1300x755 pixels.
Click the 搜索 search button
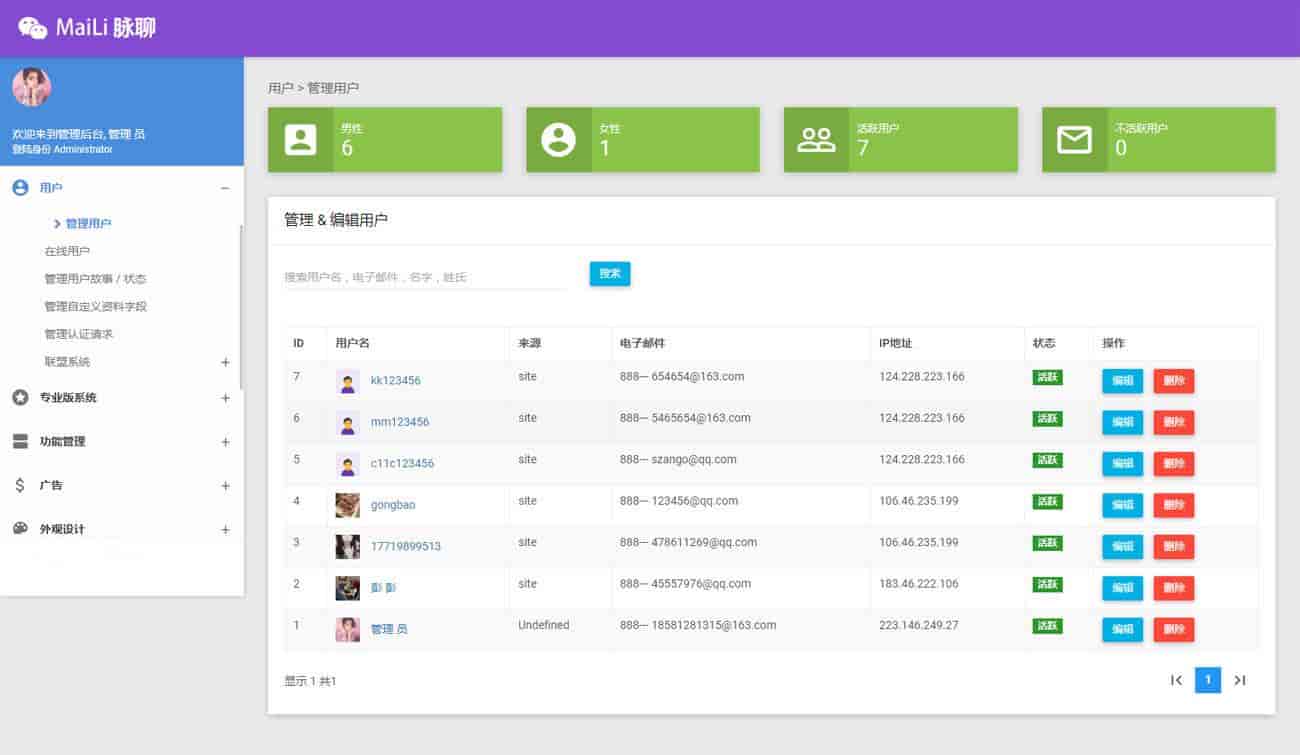610,274
